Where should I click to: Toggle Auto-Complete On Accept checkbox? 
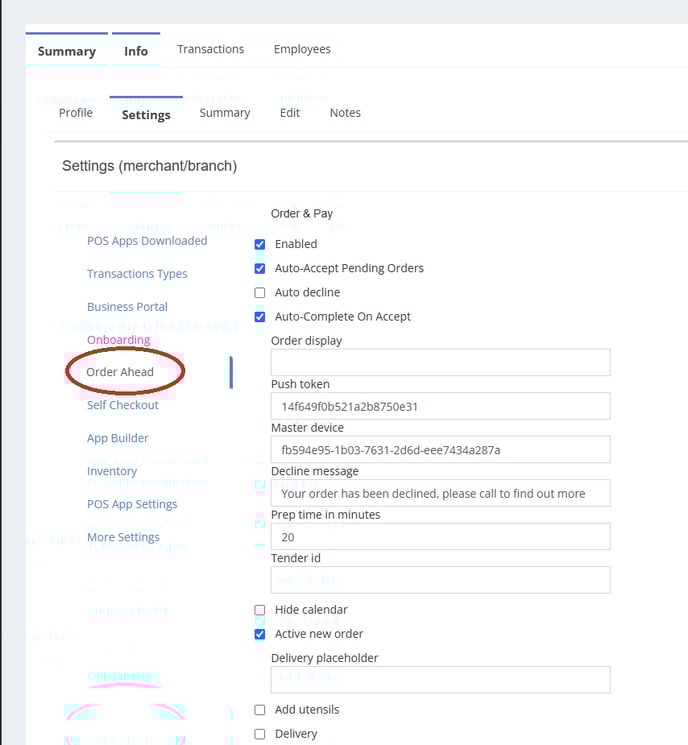coord(260,317)
